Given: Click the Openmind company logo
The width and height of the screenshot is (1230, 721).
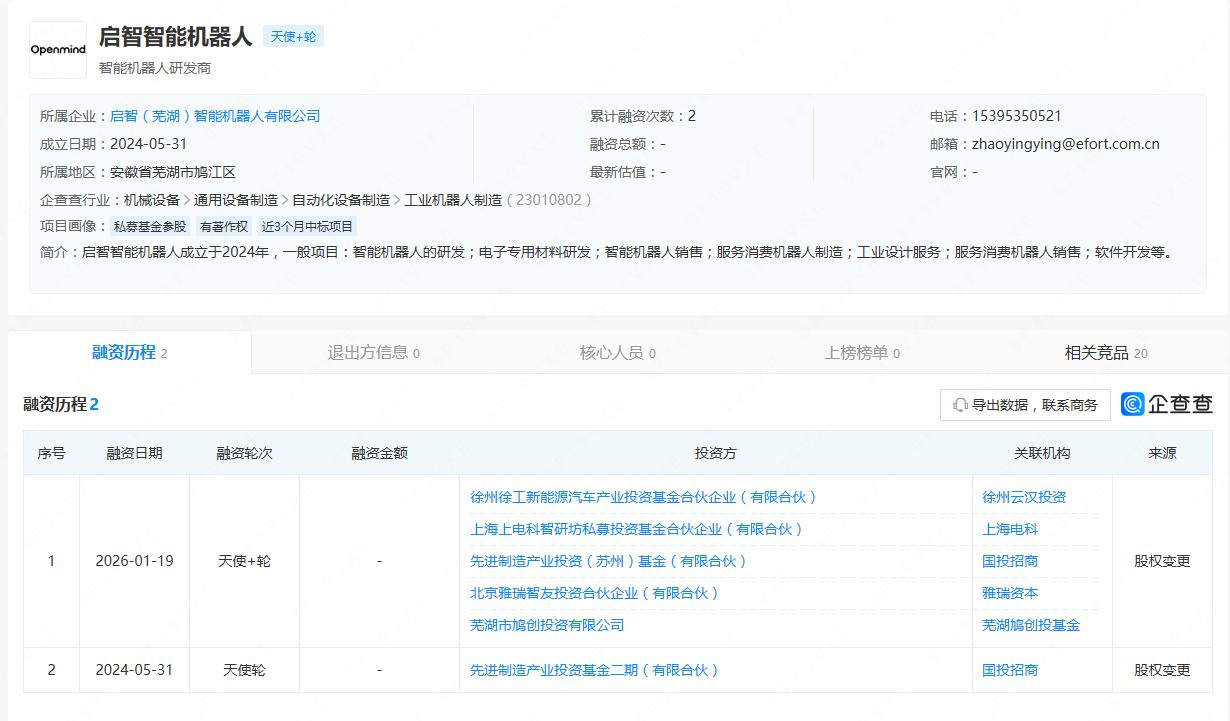Looking at the screenshot, I should [58, 50].
